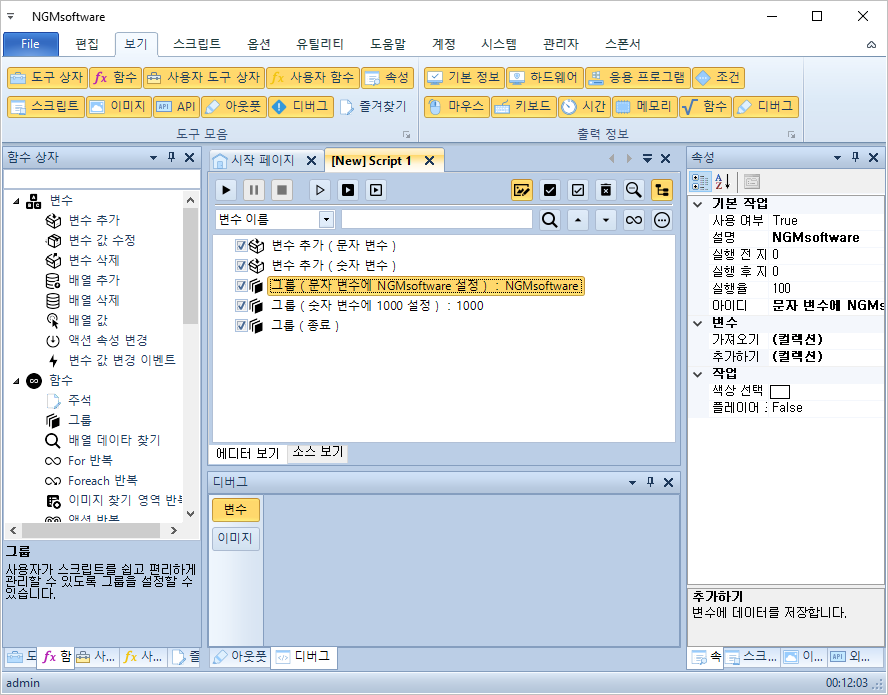
Task: Open the File menu
Action: 31,44
